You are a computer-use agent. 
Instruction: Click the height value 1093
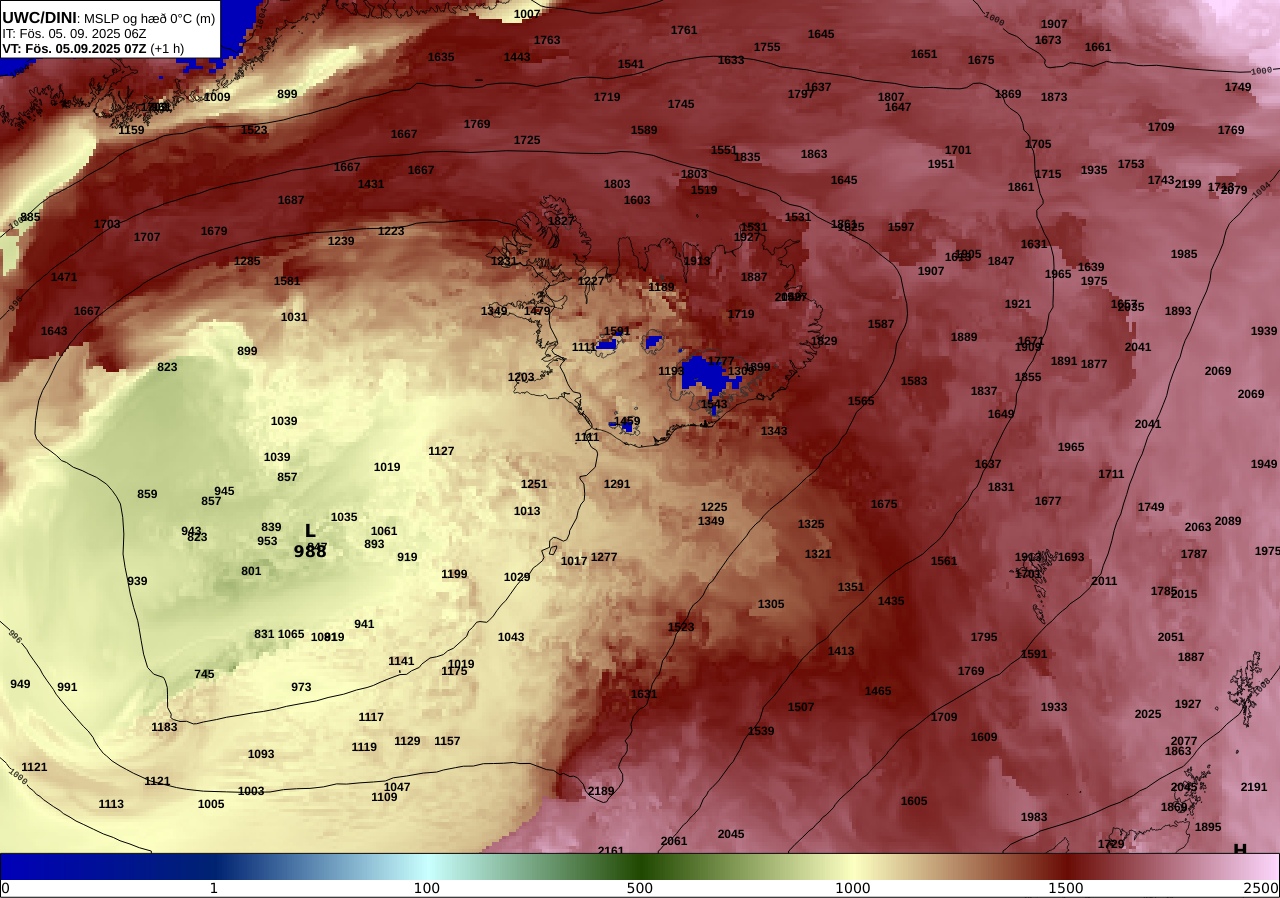(x=261, y=754)
